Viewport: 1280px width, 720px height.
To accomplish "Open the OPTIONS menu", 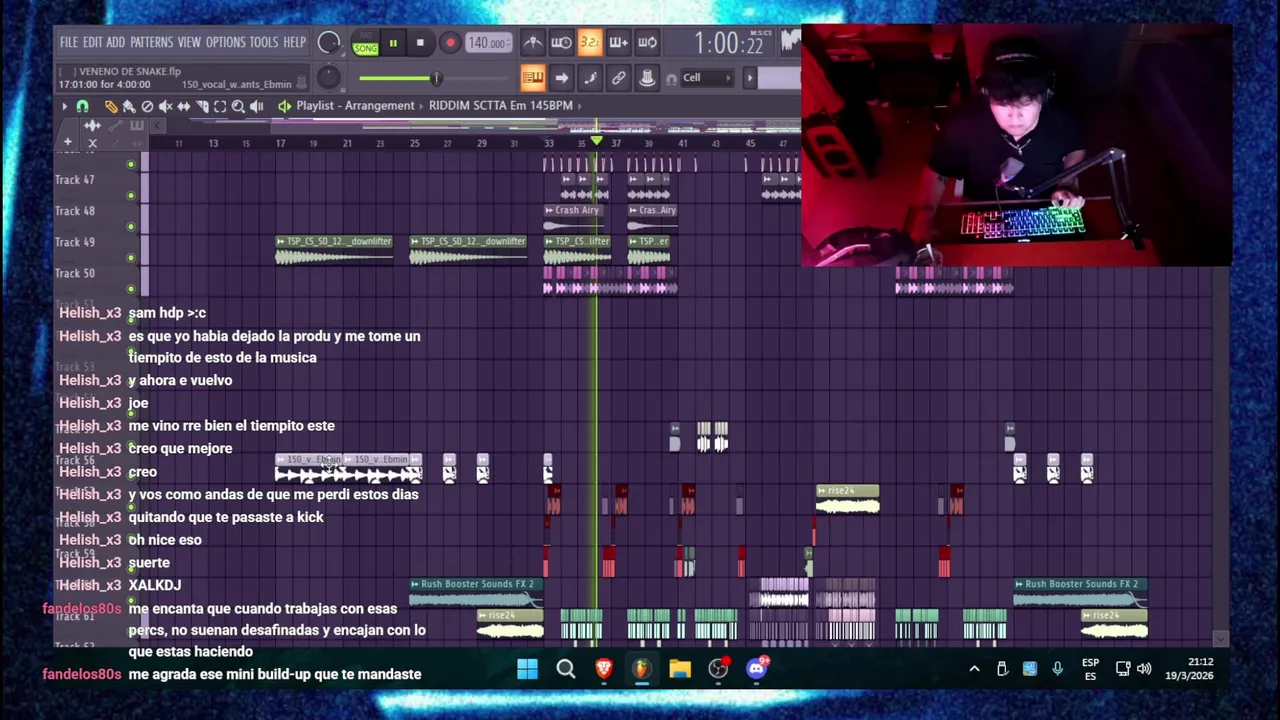I will click(225, 42).
